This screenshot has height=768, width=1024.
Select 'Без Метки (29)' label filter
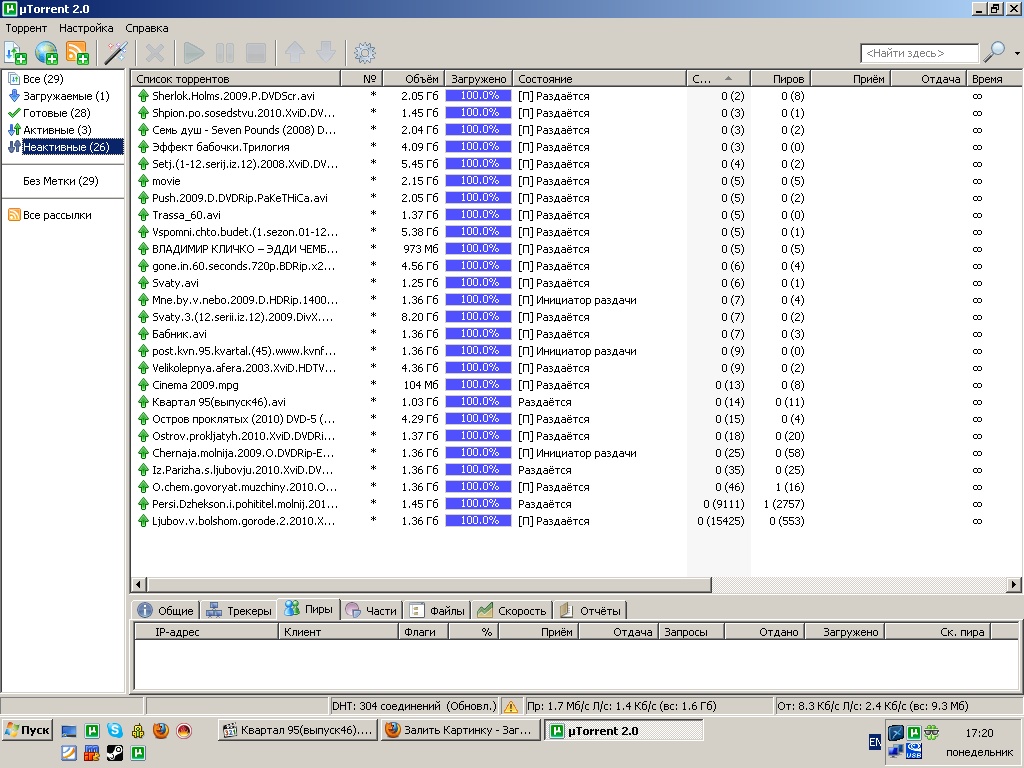point(61,181)
